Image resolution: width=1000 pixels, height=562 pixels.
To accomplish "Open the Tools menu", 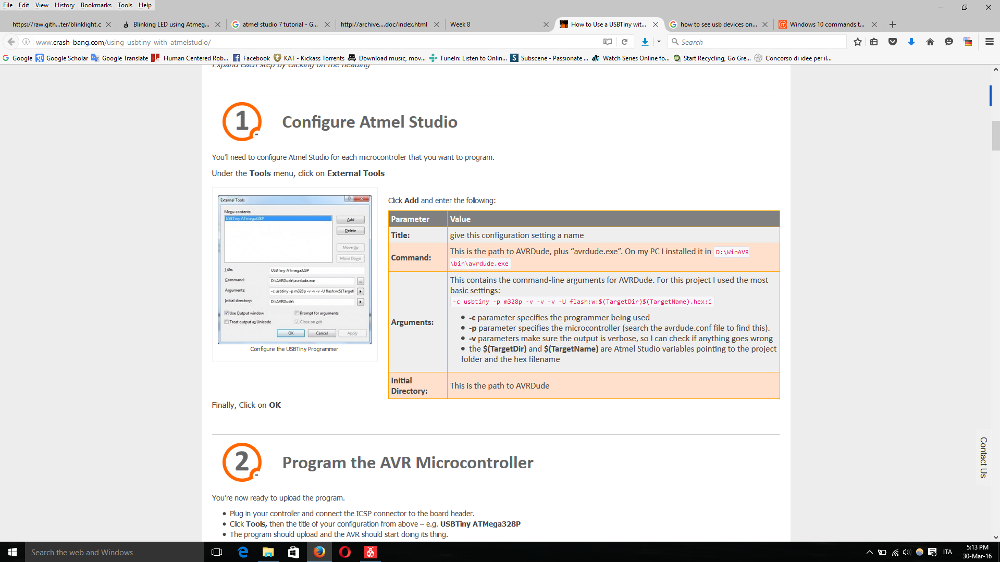I will [125, 4].
